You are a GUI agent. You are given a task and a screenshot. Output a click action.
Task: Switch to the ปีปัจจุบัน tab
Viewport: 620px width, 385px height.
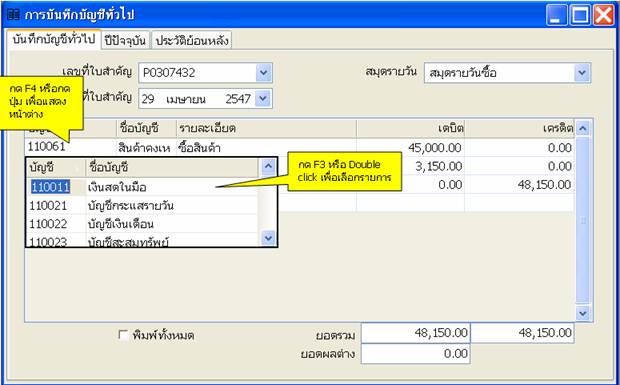125,40
